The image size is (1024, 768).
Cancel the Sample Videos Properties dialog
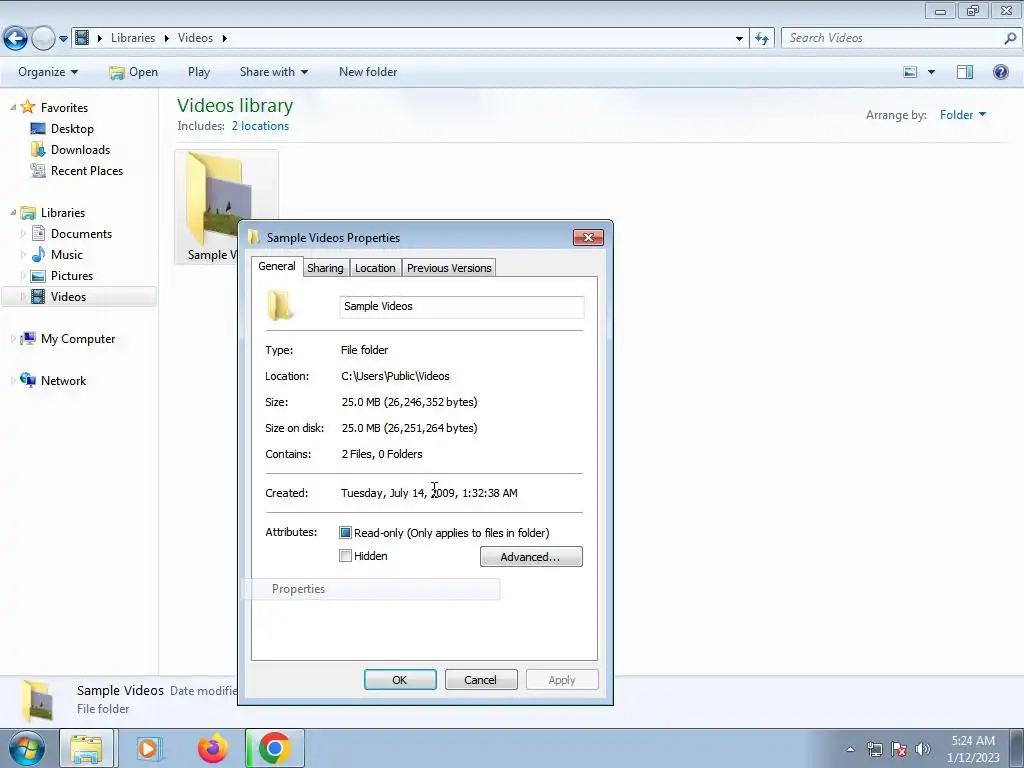tap(481, 680)
